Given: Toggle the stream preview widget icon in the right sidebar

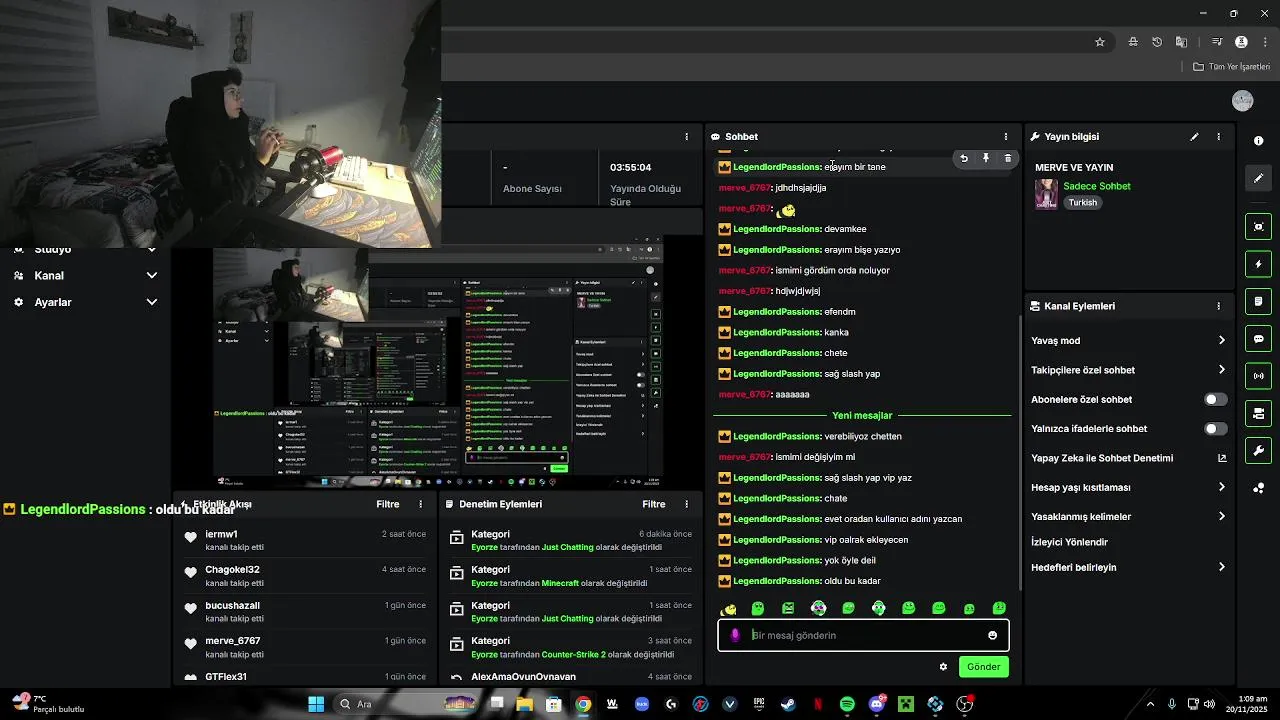Looking at the screenshot, I should (x=1259, y=226).
